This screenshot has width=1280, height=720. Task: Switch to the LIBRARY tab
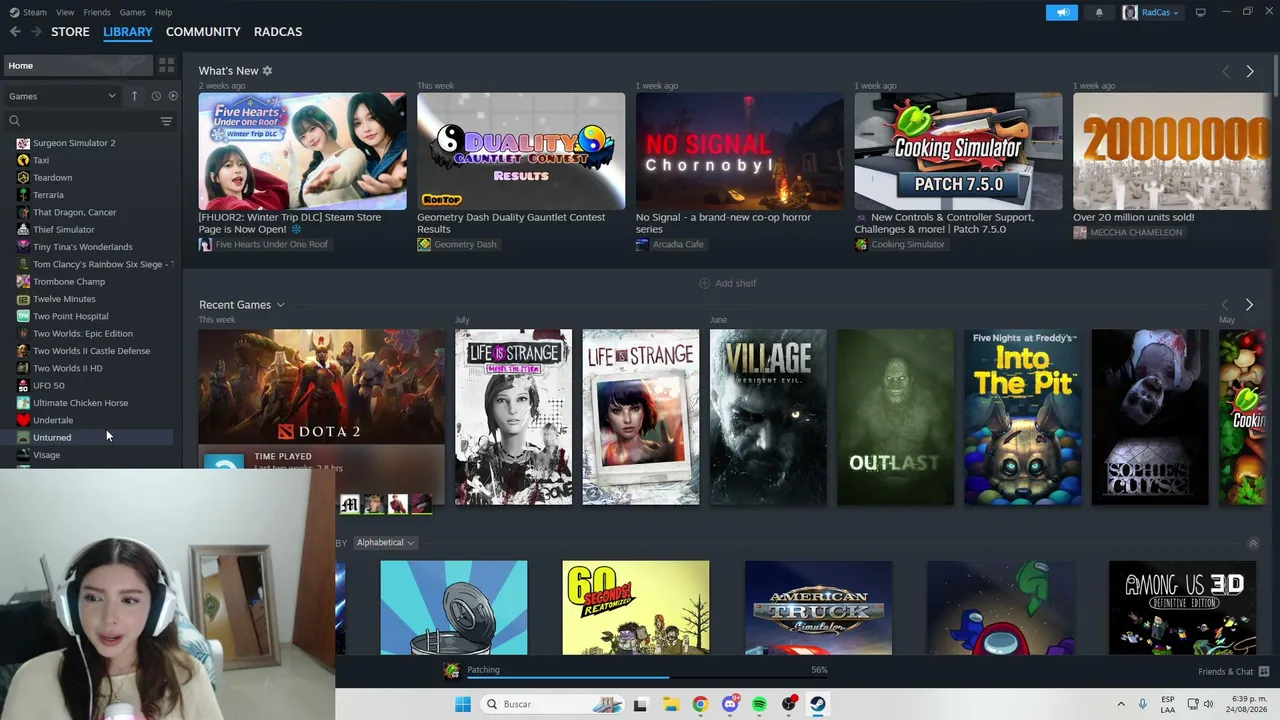coord(128,32)
